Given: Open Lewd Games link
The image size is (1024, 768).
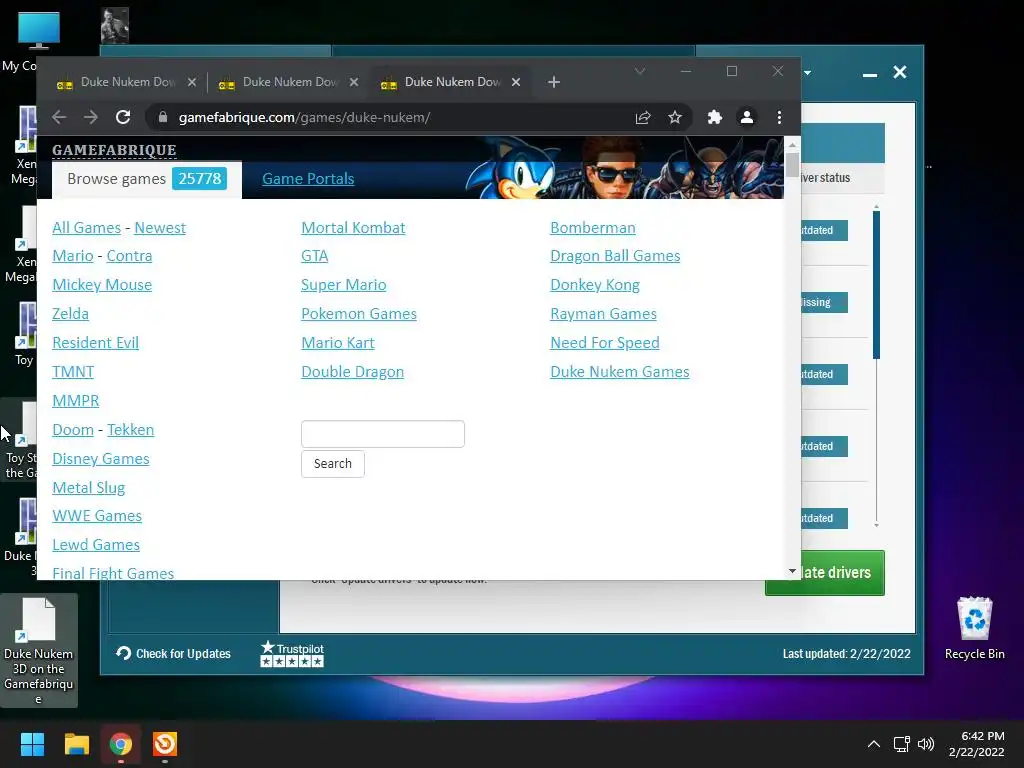Looking at the screenshot, I should (x=96, y=545).
